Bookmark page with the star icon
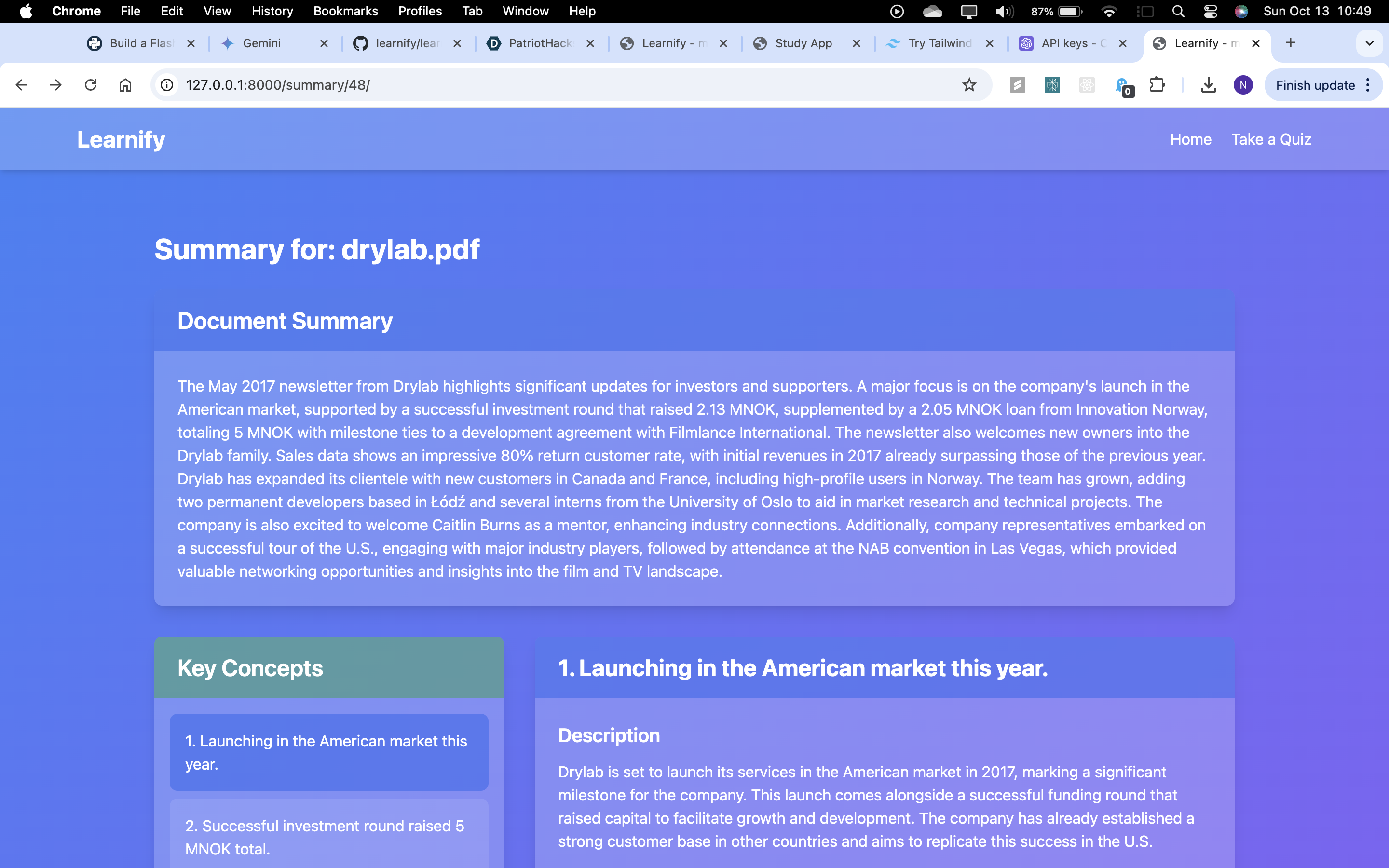Viewport: 1389px width, 868px height. point(969,85)
